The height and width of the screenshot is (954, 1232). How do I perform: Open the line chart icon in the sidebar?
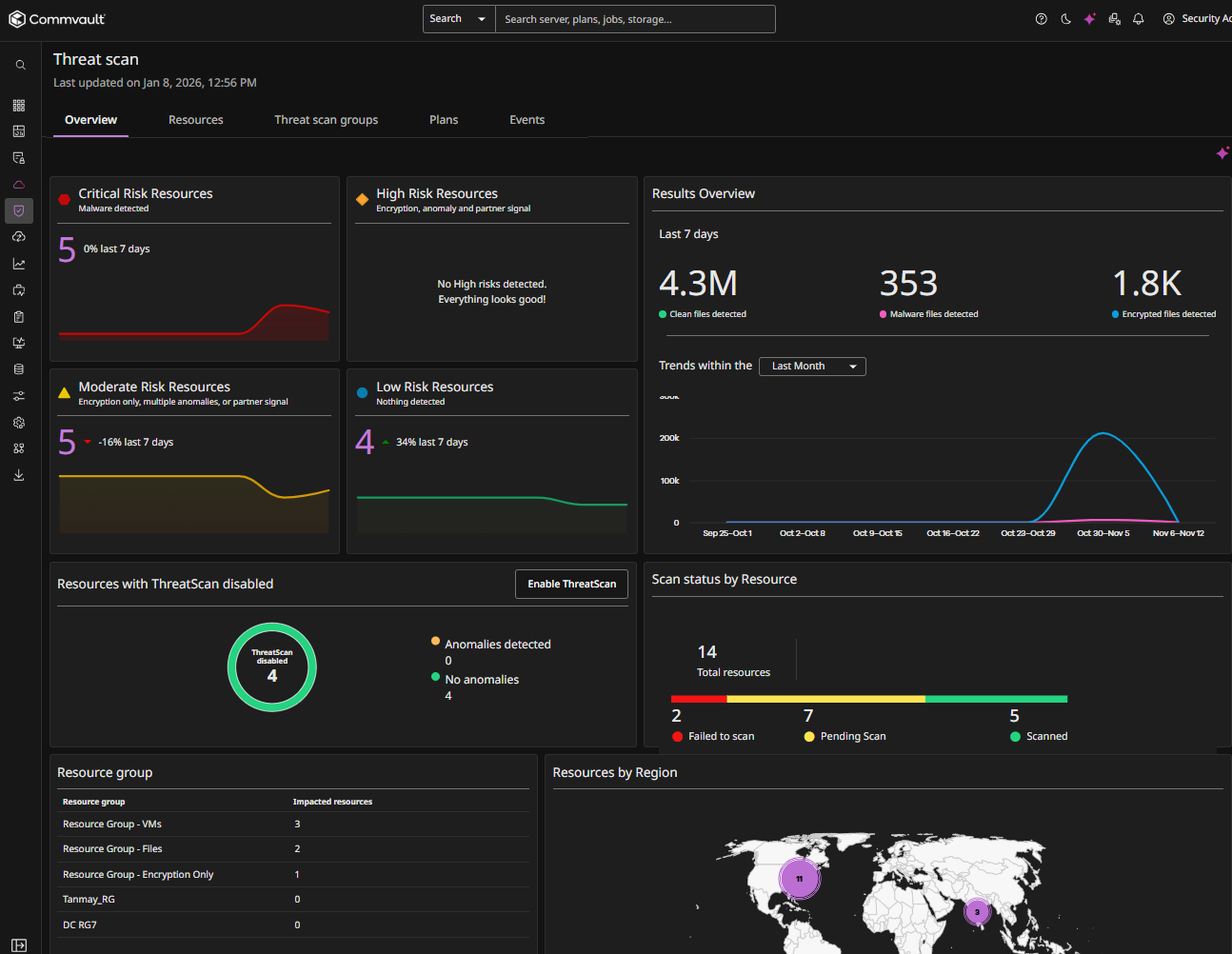click(x=19, y=264)
